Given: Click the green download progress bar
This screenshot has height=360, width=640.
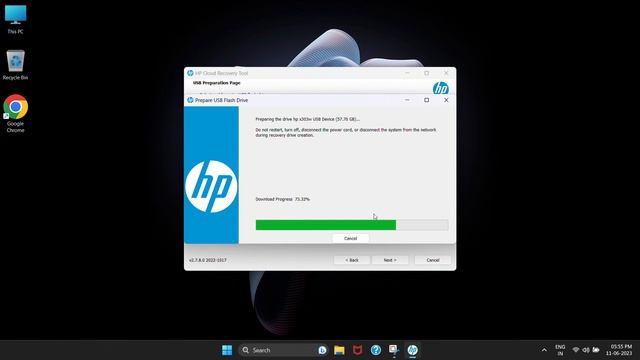Looking at the screenshot, I should coord(352,225).
